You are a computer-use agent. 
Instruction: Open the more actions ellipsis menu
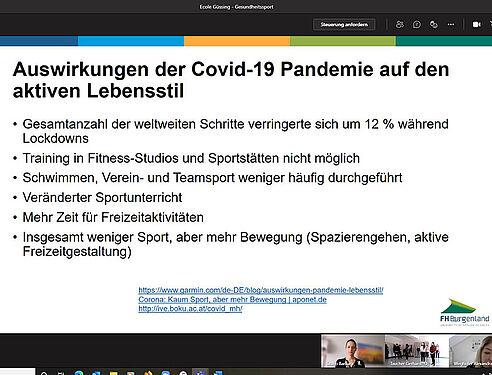click(x=451, y=24)
